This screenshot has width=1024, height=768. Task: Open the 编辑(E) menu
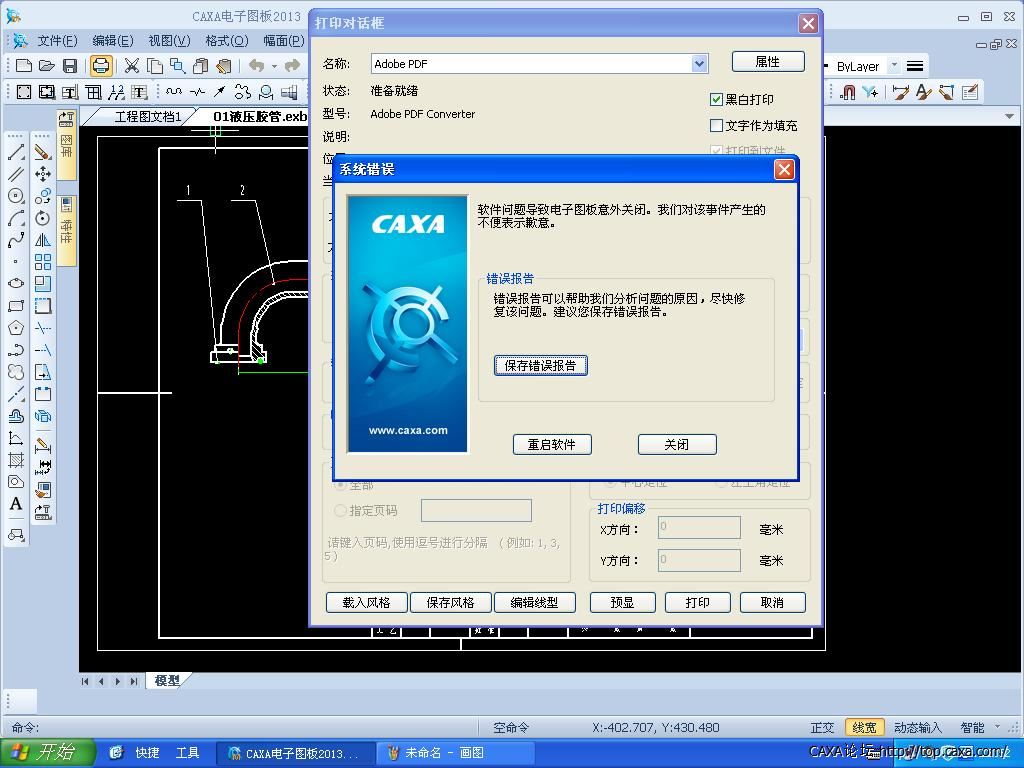(x=113, y=40)
